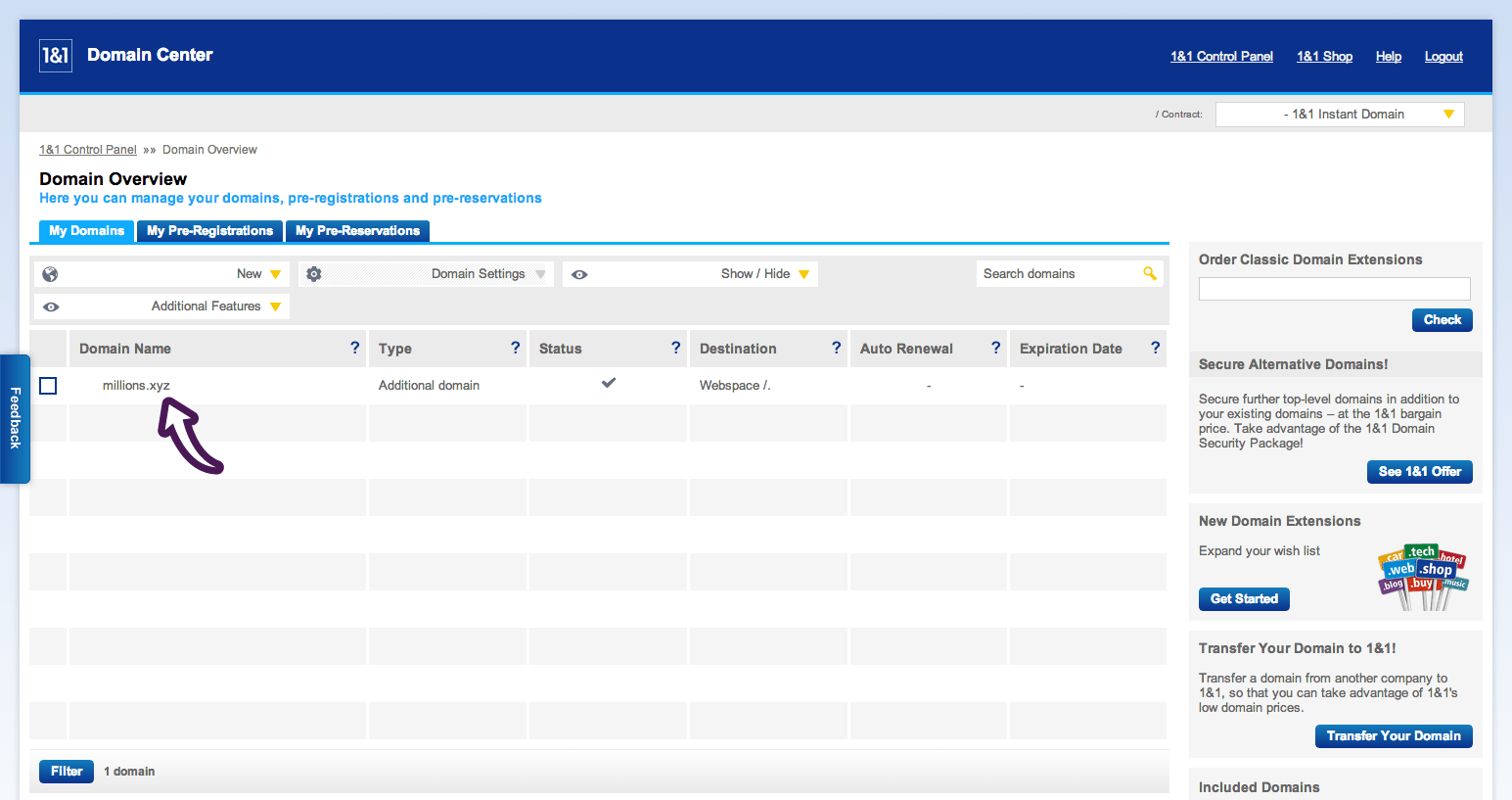Image resolution: width=1512 pixels, height=800 pixels.
Task: Click the Domain Center title
Action: click(150, 55)
